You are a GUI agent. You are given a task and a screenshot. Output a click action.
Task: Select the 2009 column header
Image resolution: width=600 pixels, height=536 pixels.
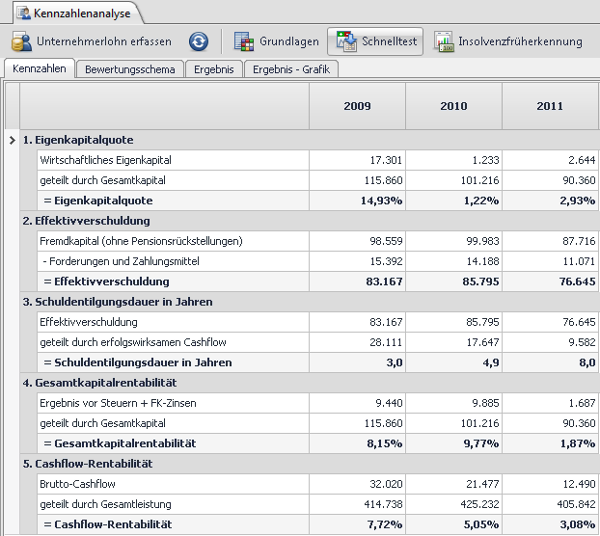(357, 106)
